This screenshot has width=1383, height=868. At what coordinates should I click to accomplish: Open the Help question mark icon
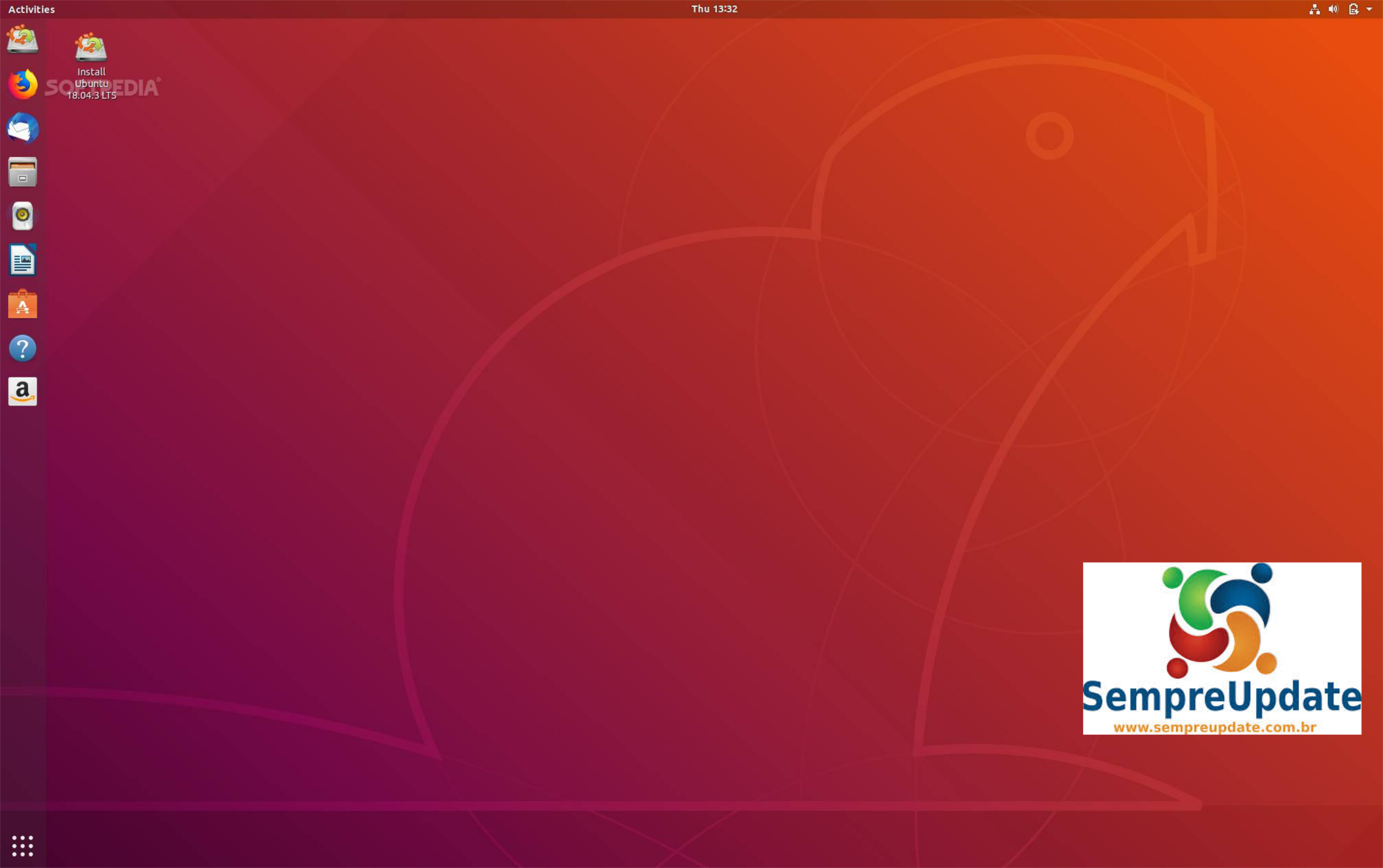pos(23,349)
